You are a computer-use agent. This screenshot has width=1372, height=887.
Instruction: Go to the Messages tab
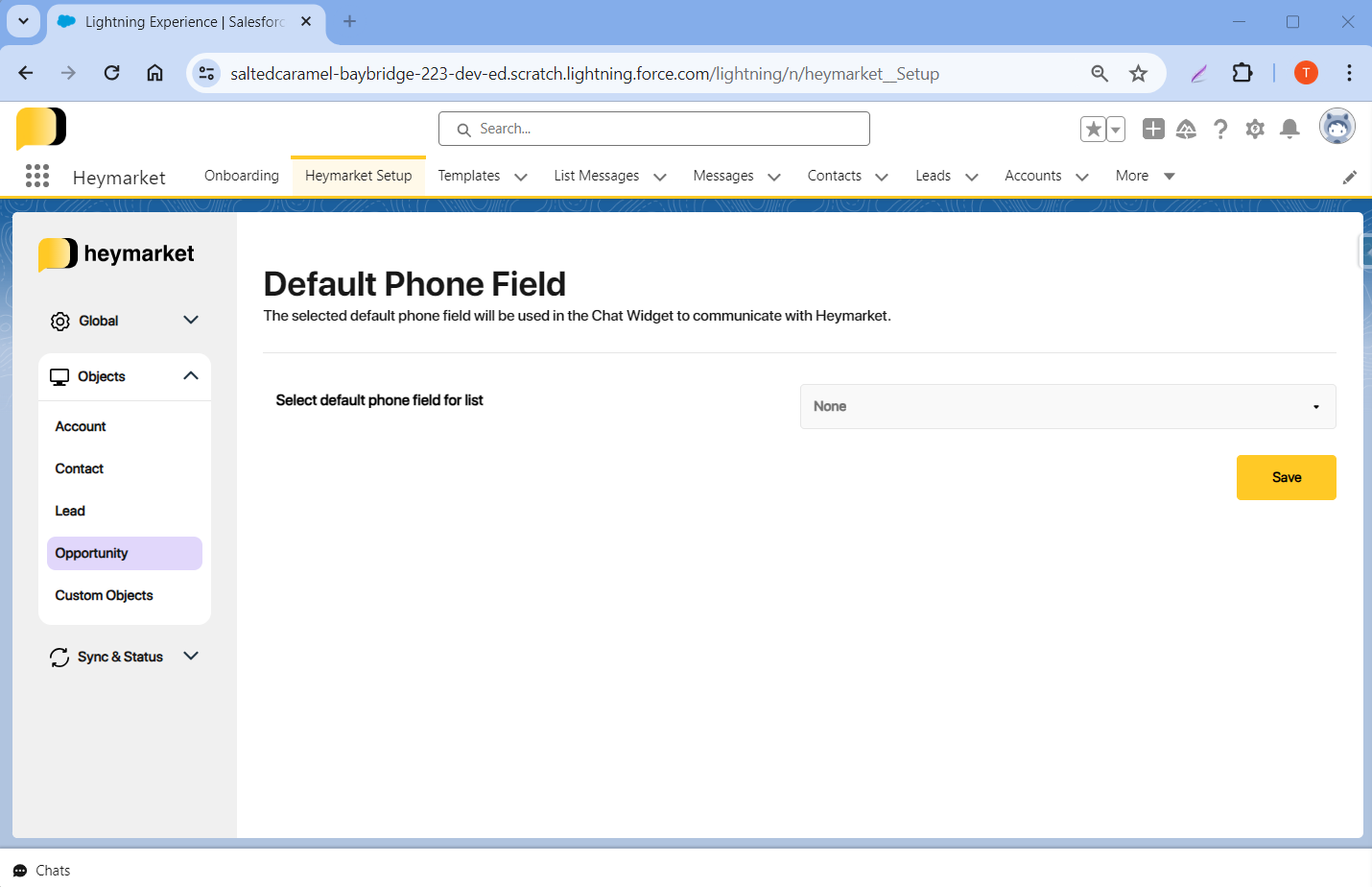pyautogui.click(x=723, y=176)
